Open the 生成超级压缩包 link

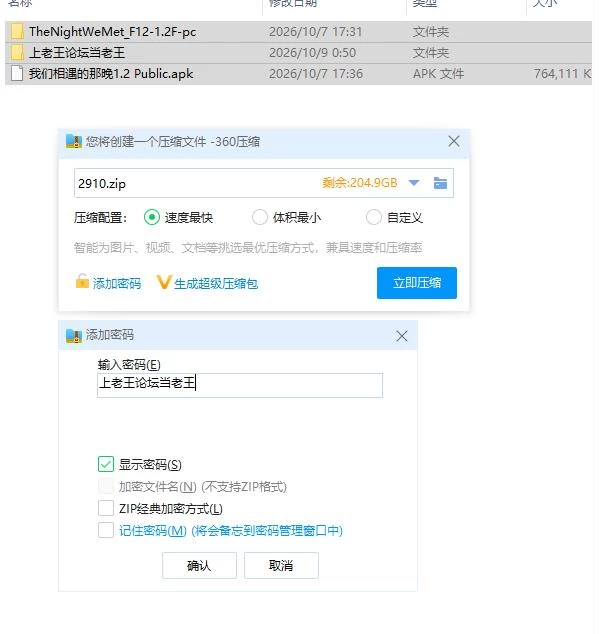coord(216,283)
